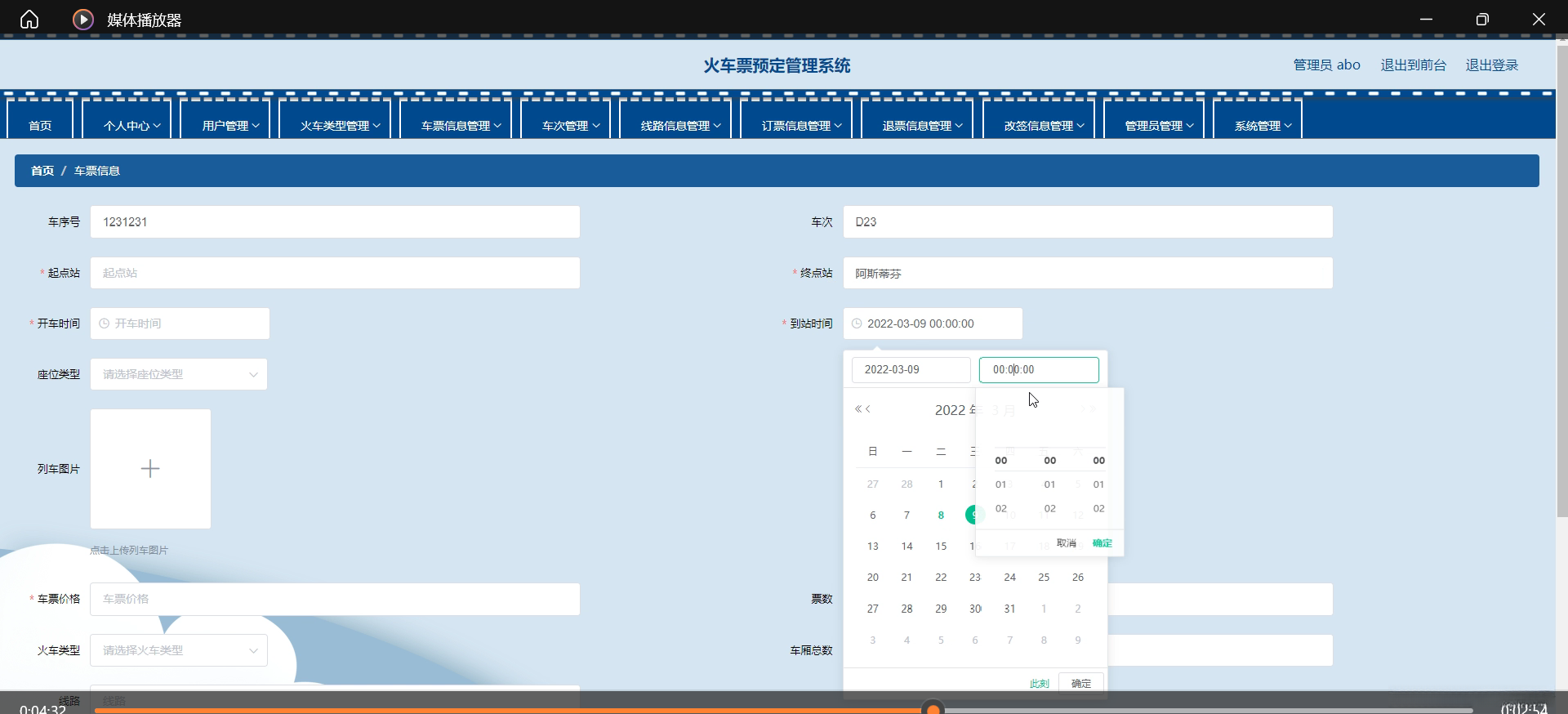Click 此刻 to set current time
The height and width of the screenshot is (714, 1568).
point(1040,684)
